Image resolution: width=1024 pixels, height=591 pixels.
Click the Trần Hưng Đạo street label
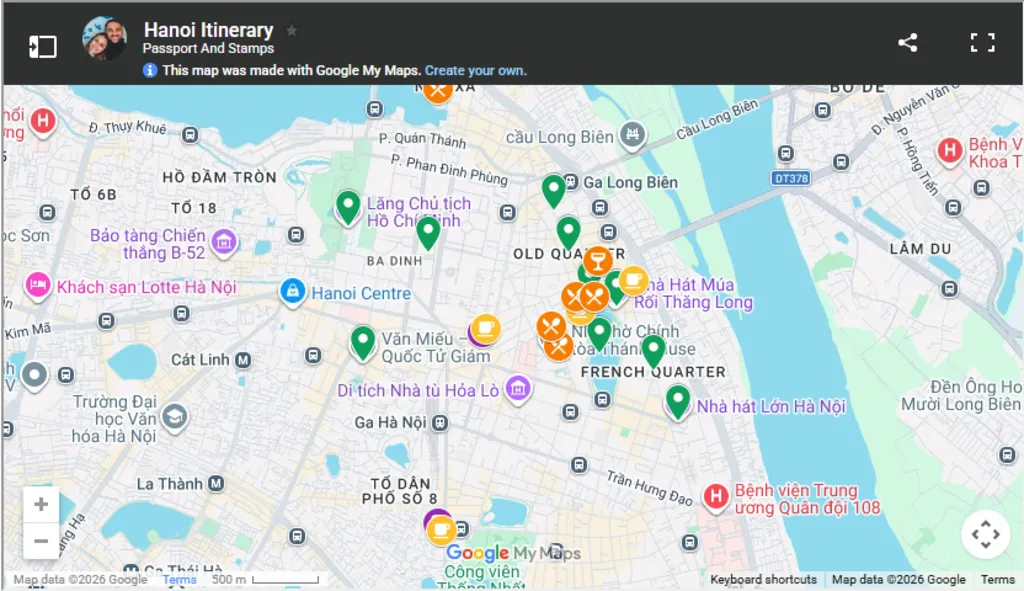tap(649, 488)
